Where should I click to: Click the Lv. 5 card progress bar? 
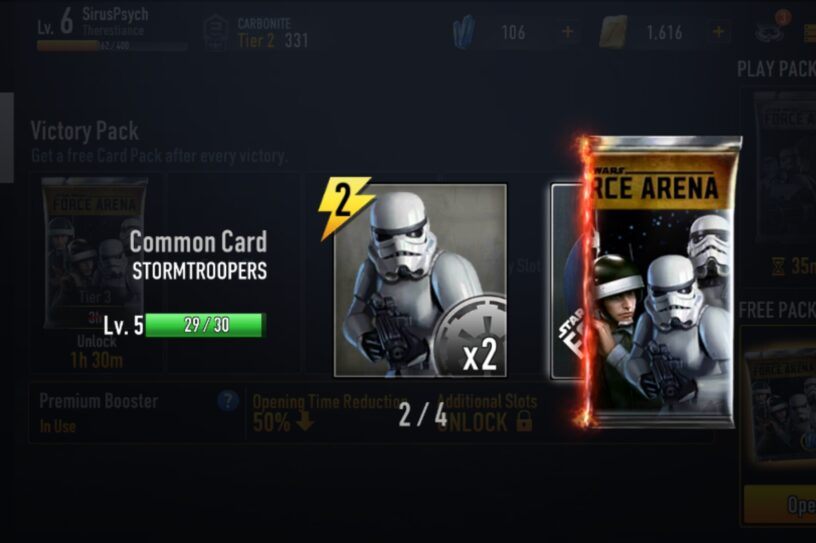click(205, 325)
